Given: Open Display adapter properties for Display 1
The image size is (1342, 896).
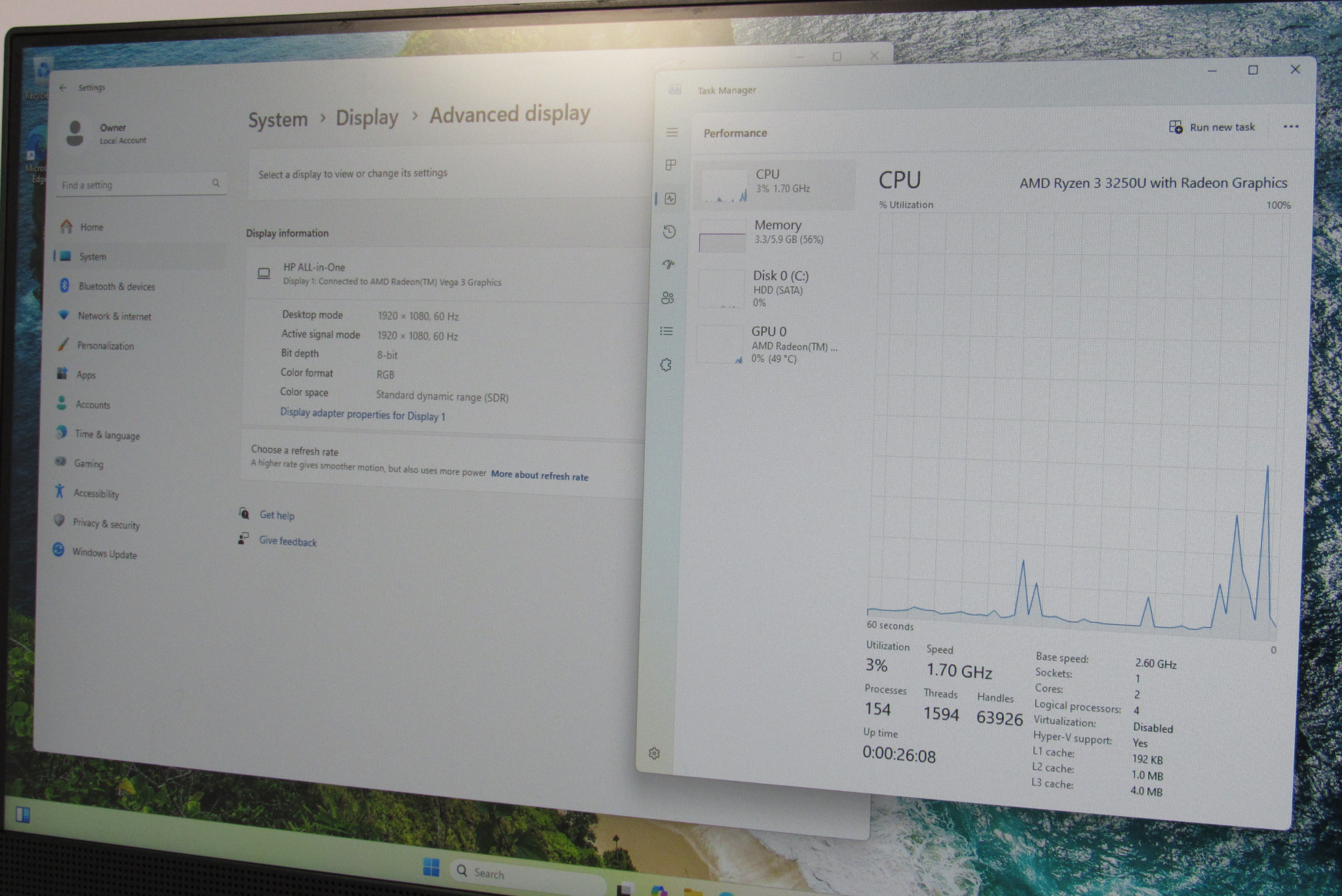Looking at the screenshot, I should (362, 415).
